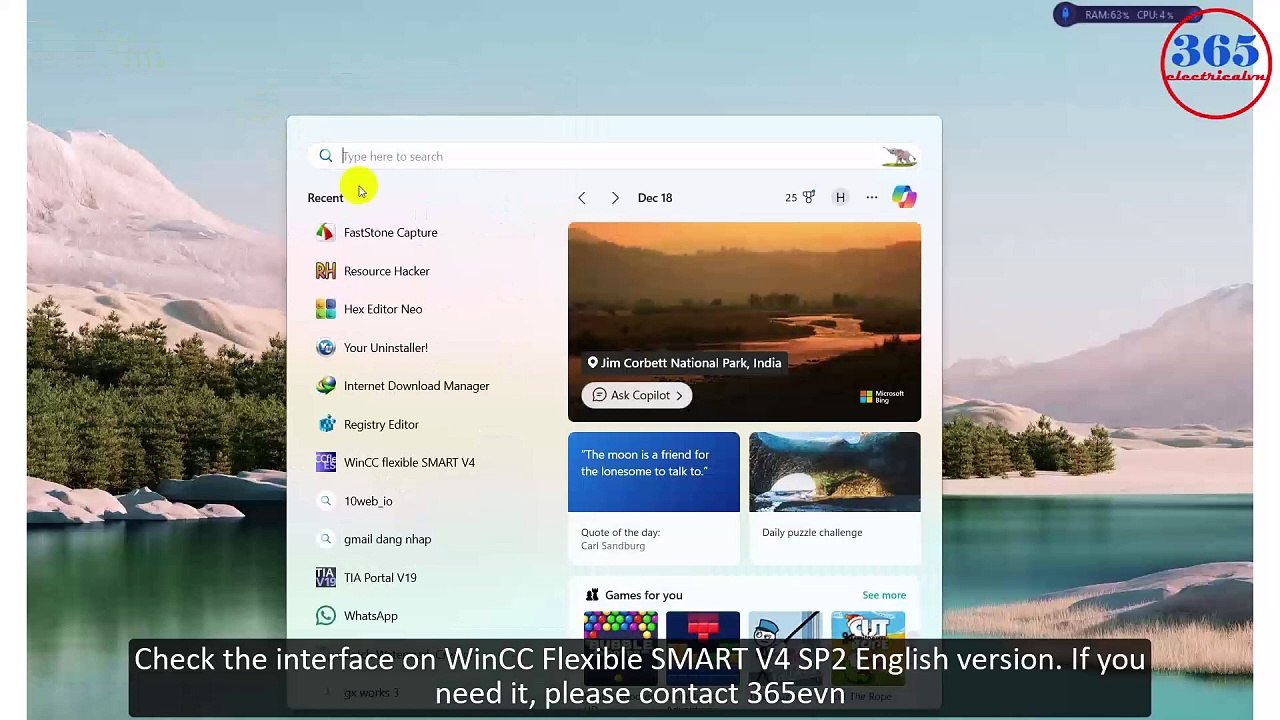Click the Dec 18 date label
The image size is (1280, 720).
(x=655, y=198)
